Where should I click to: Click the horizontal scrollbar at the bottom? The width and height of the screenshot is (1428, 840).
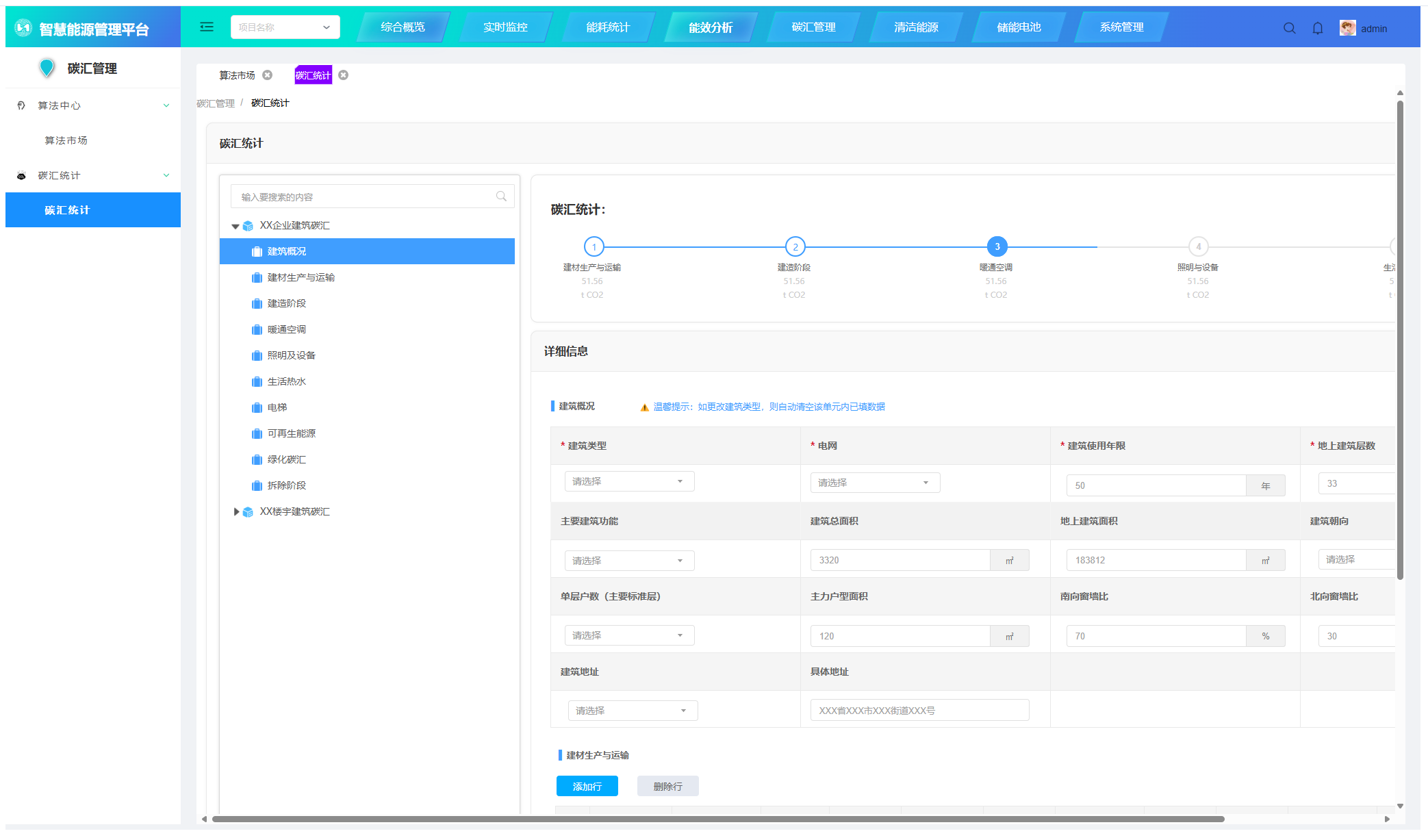tap(717, 819)
